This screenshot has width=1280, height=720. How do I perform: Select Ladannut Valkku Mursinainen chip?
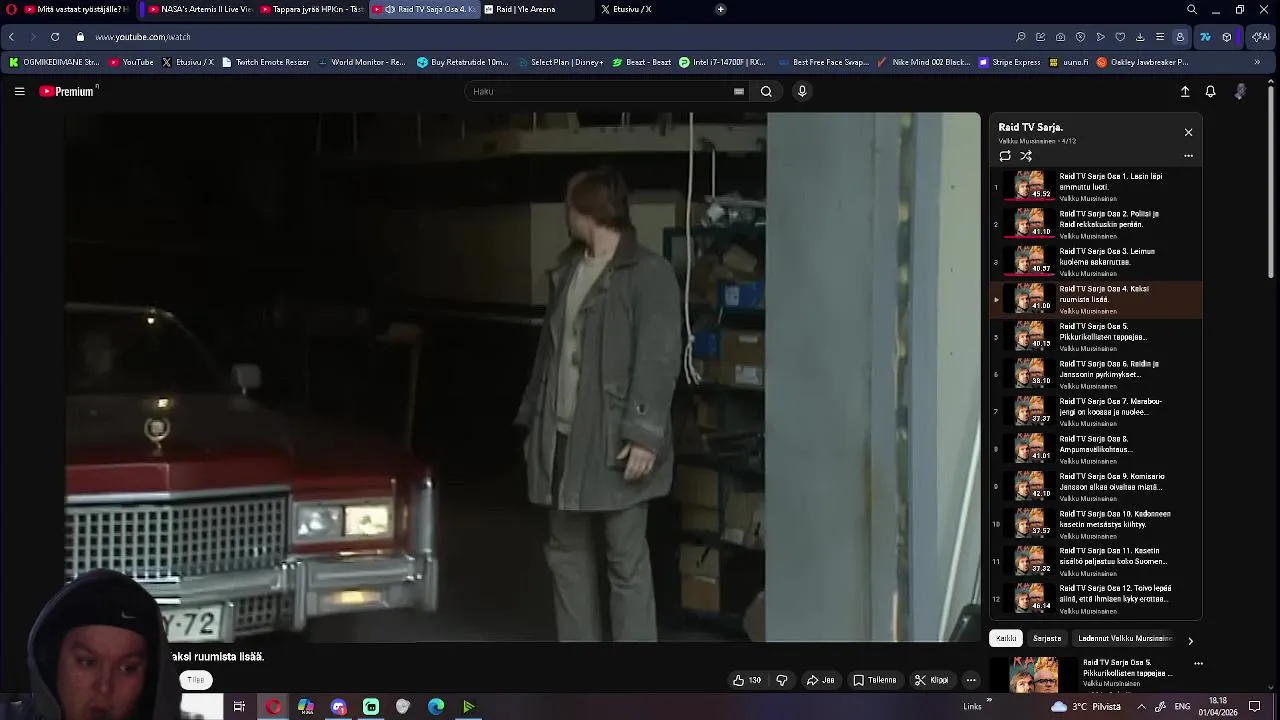(x=1125, y=638)
